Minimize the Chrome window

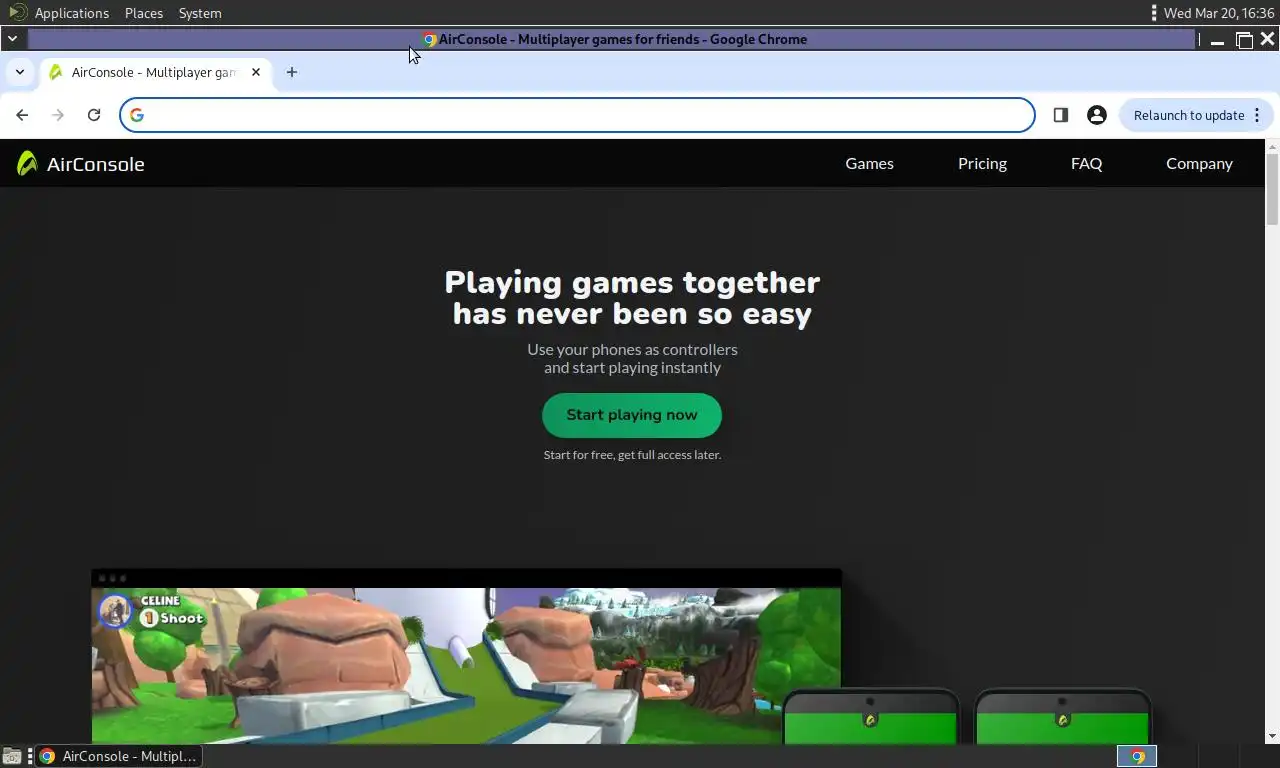pyautogui.click(x=1217, y=40)
